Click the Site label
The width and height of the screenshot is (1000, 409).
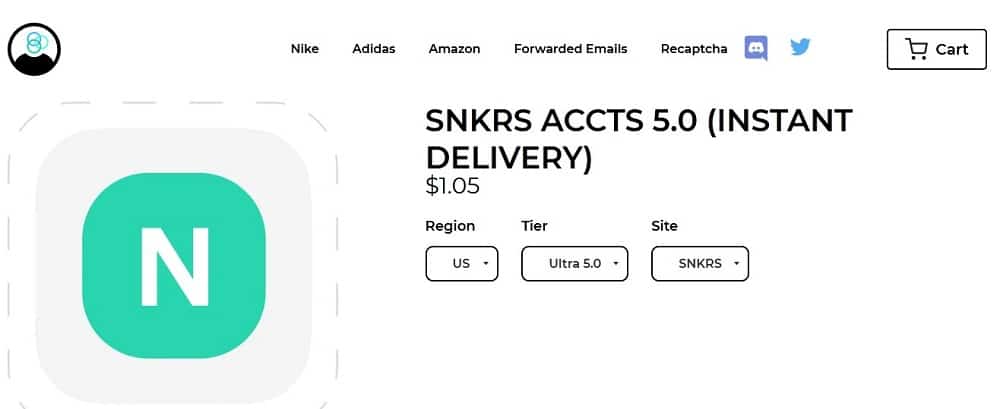[665, 226]
